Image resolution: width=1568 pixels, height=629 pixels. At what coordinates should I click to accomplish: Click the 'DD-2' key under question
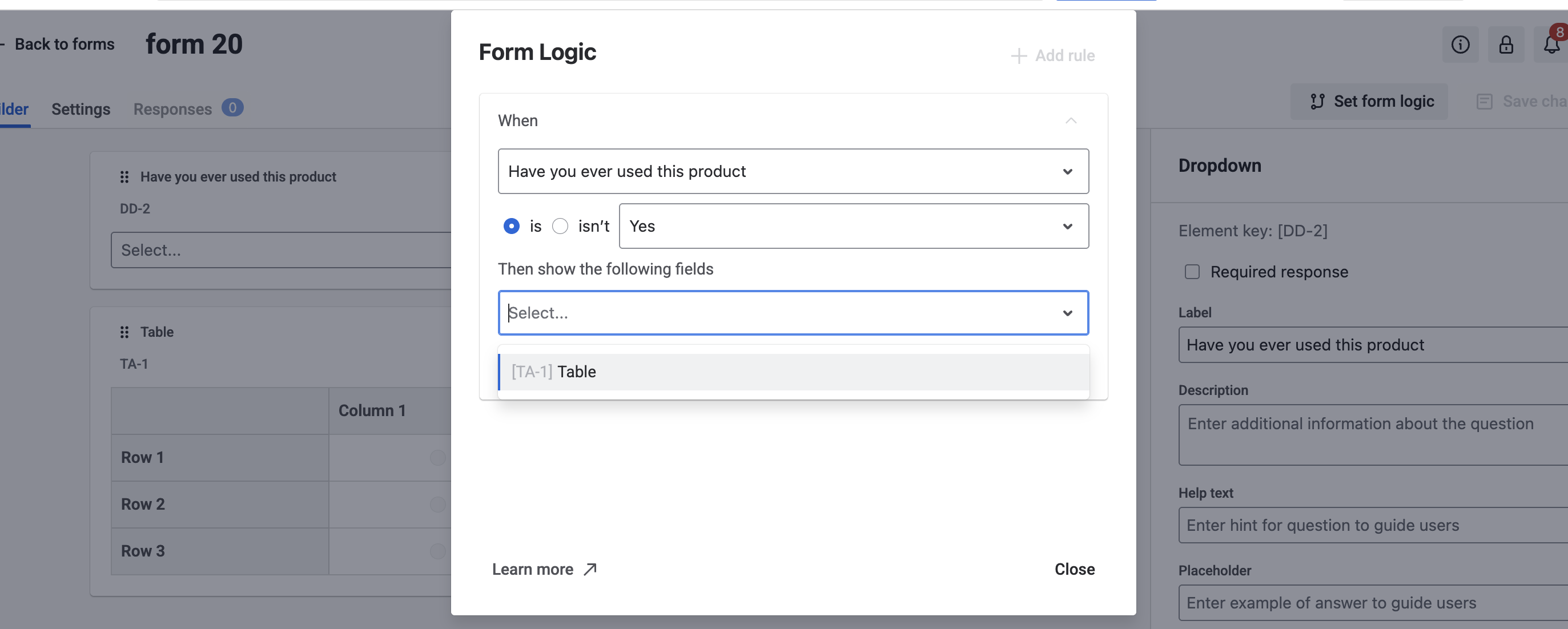pyautogui.click(x=135, y=209)
